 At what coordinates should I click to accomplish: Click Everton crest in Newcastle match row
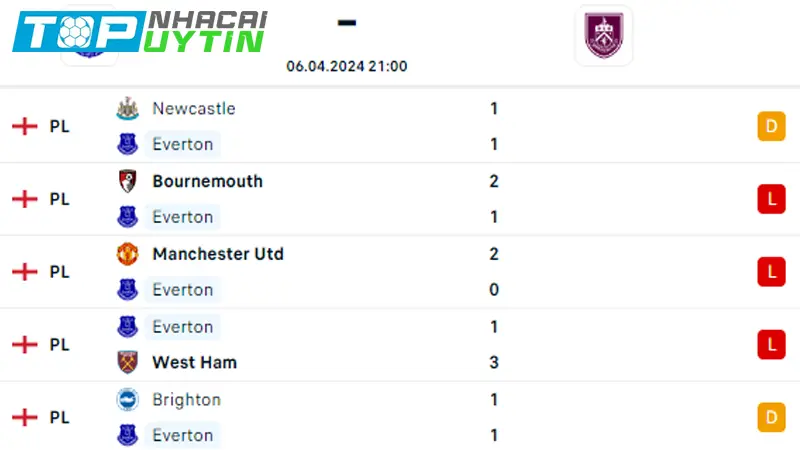pos(127,144)
